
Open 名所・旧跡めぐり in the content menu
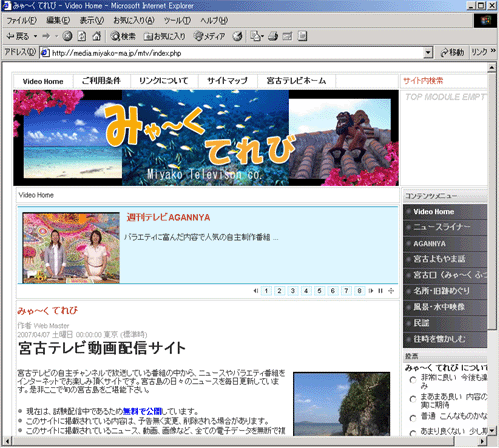tap(445, 291)
